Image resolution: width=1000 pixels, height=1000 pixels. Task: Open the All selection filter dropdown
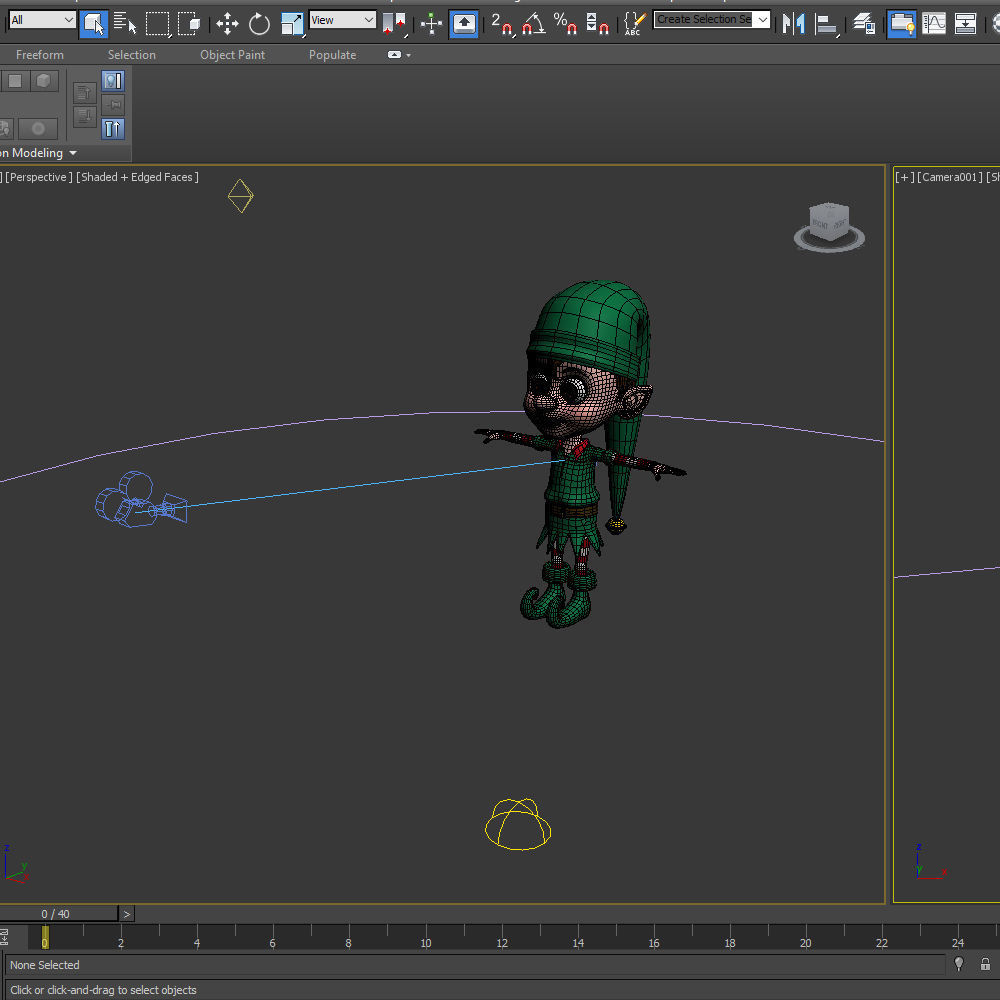pyautogui.click(x=42, y=20)
